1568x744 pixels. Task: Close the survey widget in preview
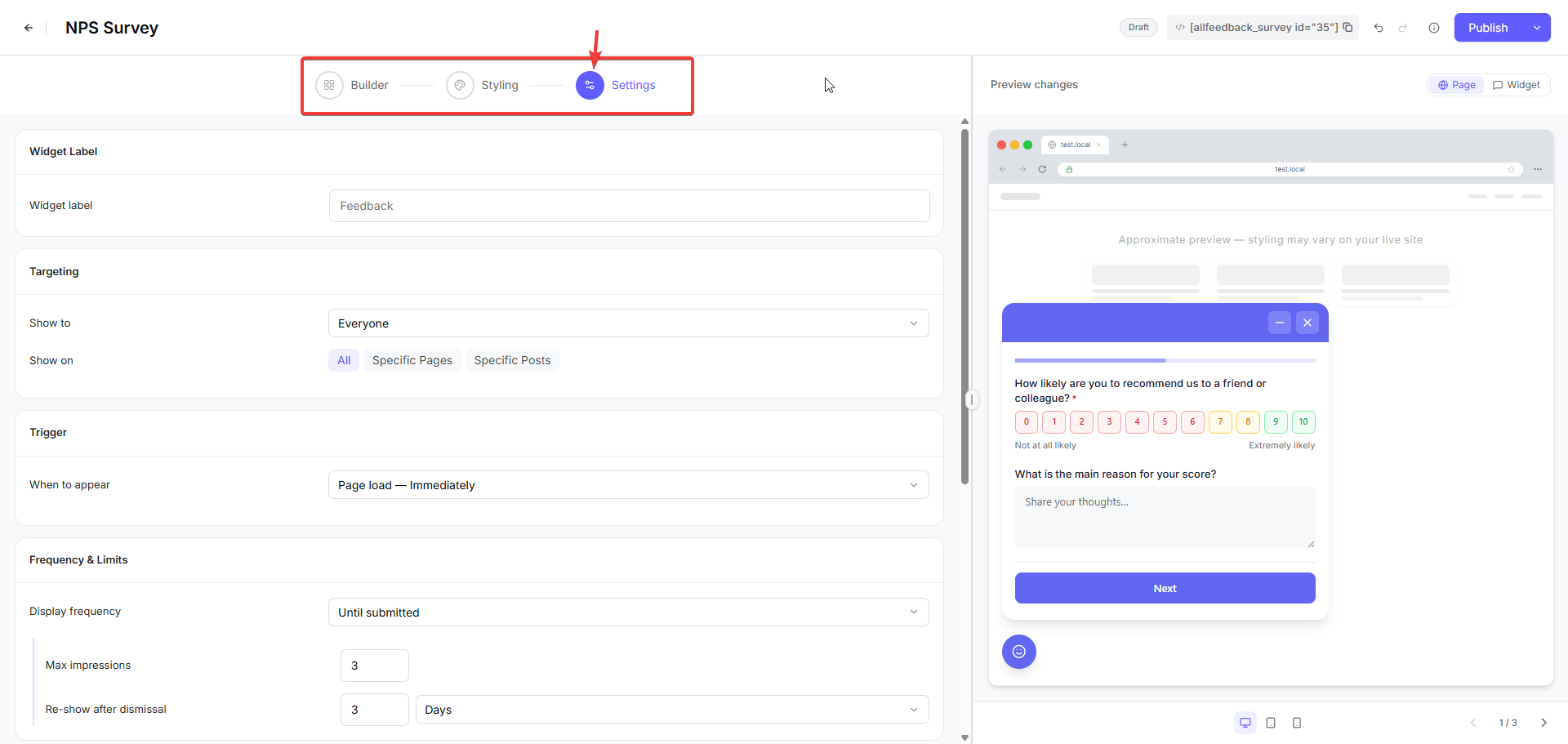click(1307, 323)
